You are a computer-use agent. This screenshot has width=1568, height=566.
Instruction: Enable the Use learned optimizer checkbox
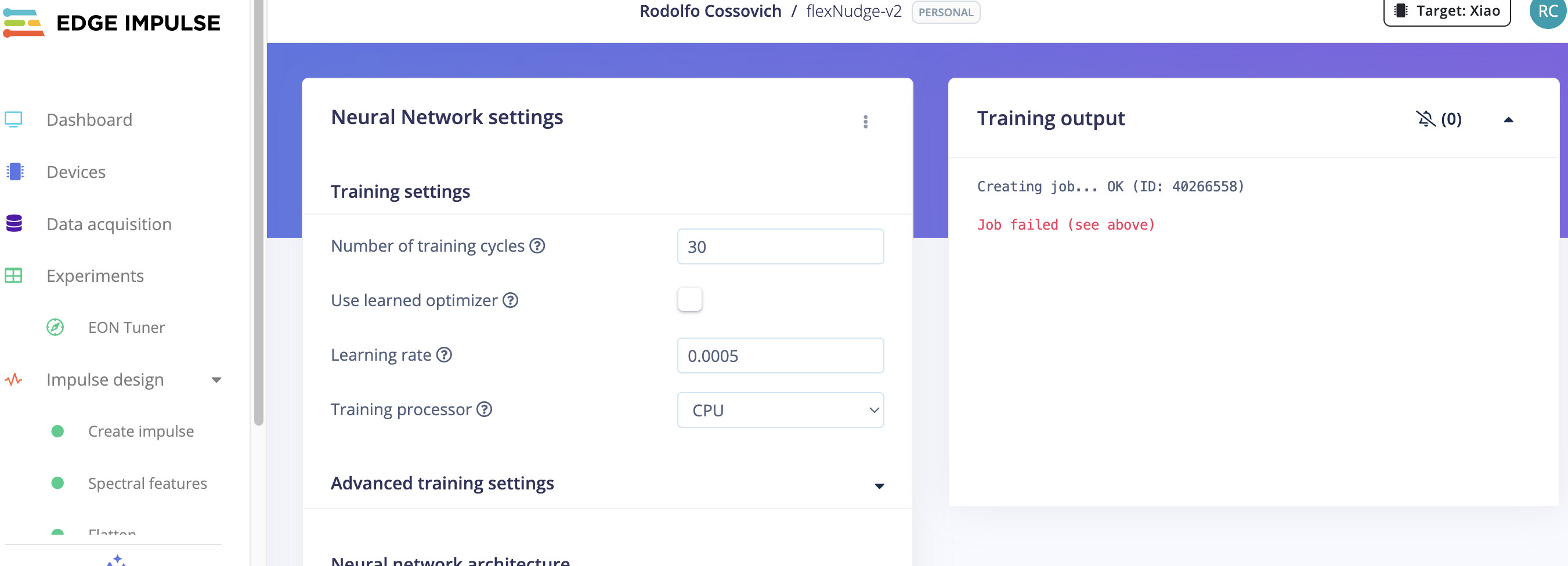point(689,299)
